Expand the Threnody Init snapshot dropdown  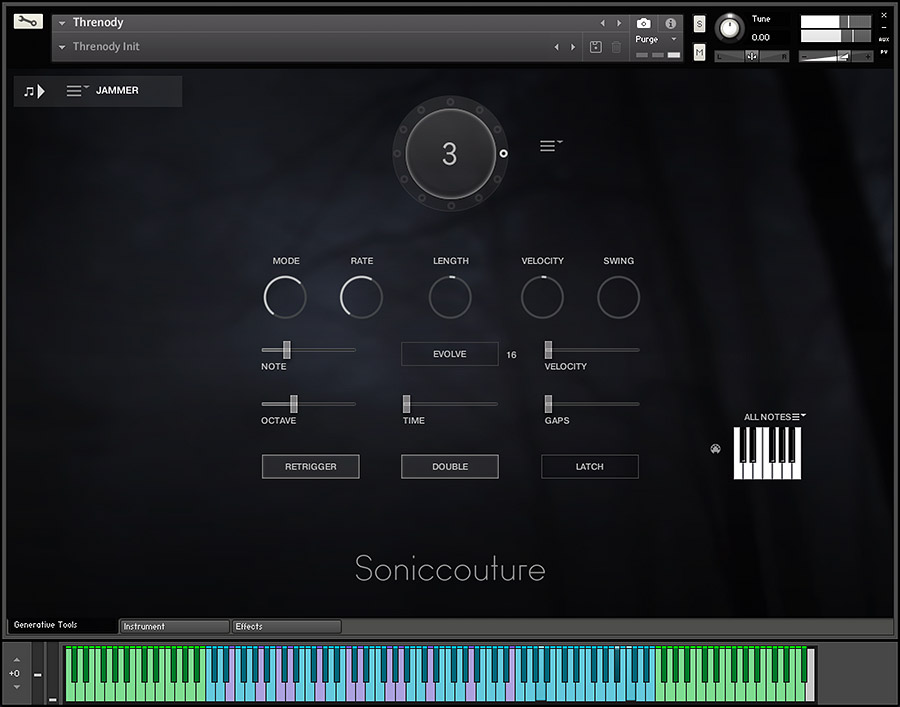(62, 47)
